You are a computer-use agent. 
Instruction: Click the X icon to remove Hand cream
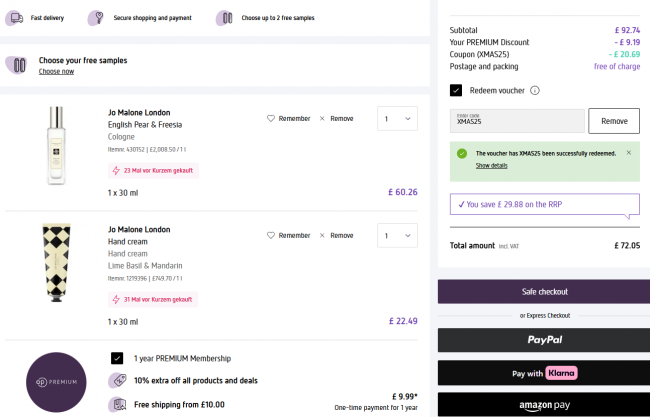click(x=322, y=235)
